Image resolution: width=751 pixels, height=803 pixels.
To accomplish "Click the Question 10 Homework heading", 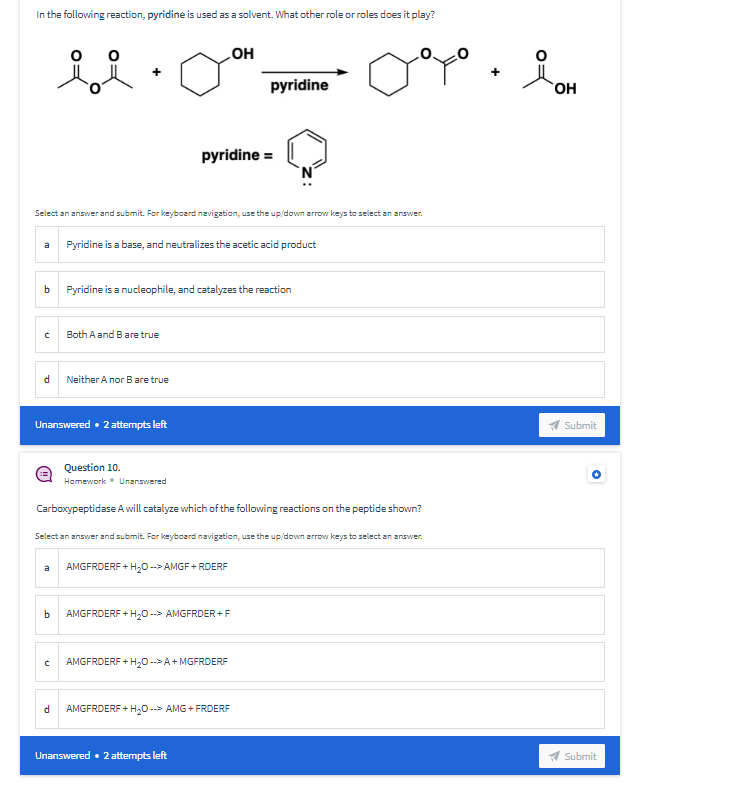I will coord(93,467).
